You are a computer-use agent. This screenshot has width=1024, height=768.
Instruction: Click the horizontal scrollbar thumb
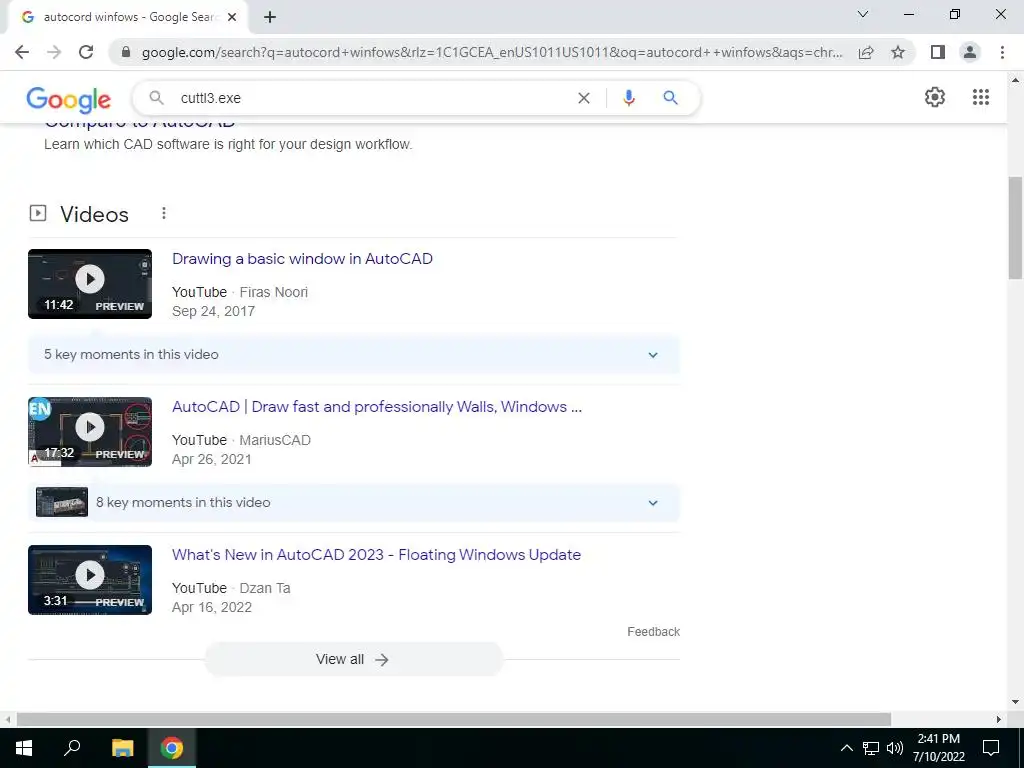454,719
